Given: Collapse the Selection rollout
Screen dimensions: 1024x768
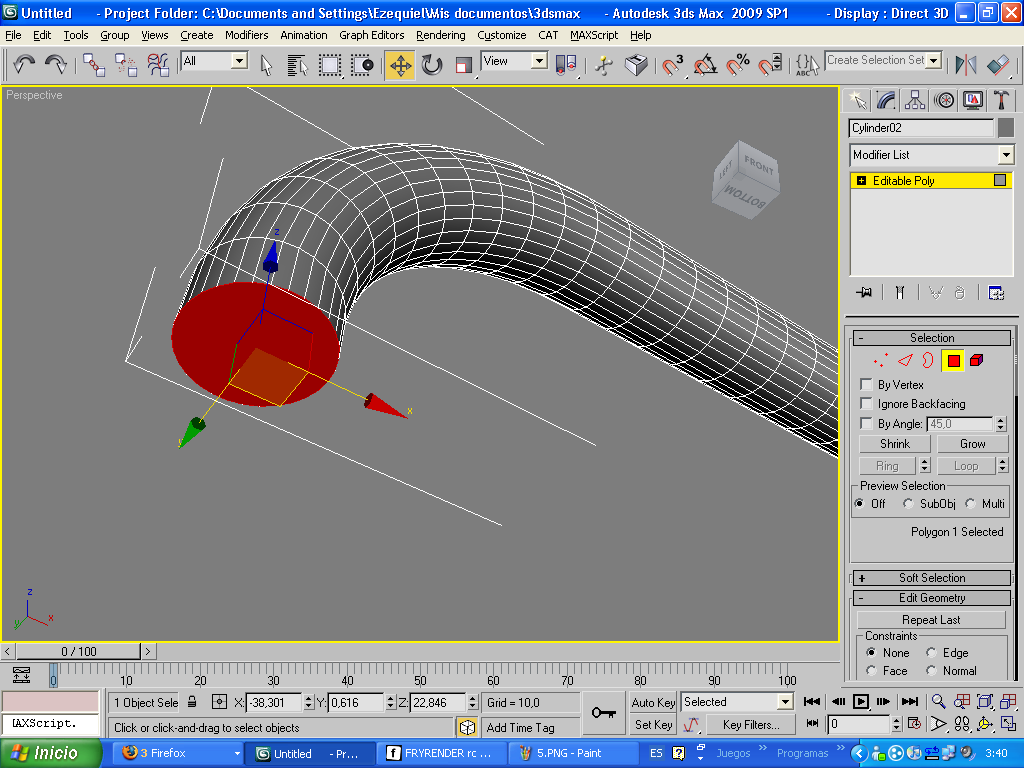Looking at the screenshot, I should (x=932, y=338).
